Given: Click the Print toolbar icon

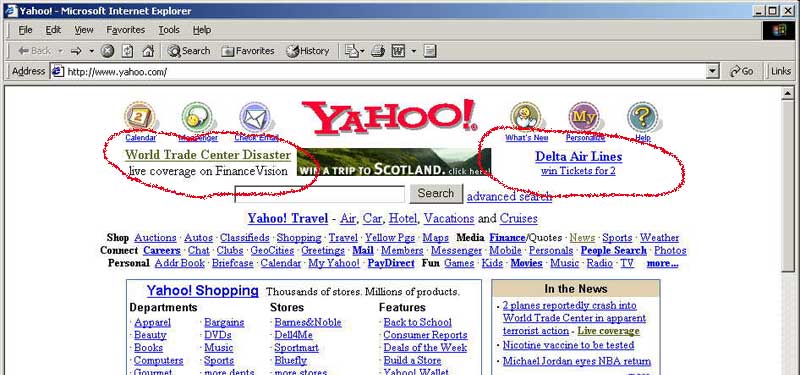Looking at the screenshot, I should (x=378, y=51).
